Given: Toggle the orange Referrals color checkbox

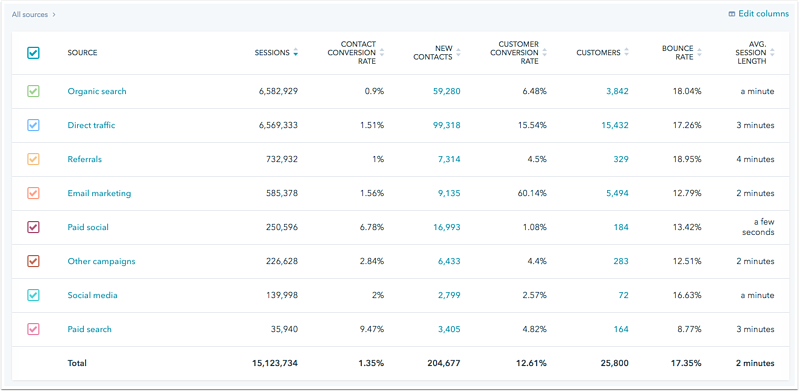Looking at the screenshot, I should click(33, 159).
